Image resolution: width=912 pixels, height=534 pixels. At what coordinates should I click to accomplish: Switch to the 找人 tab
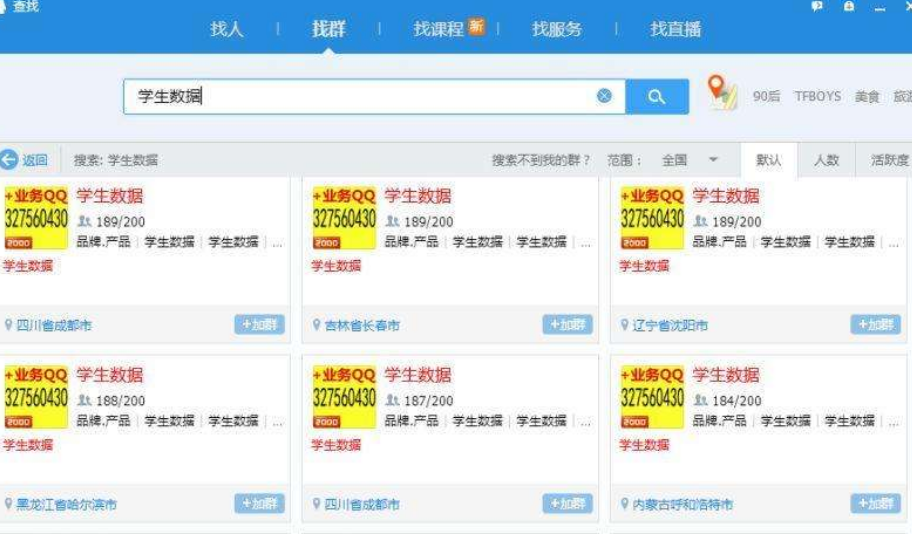pyautogui.click(x=226, y=29)
